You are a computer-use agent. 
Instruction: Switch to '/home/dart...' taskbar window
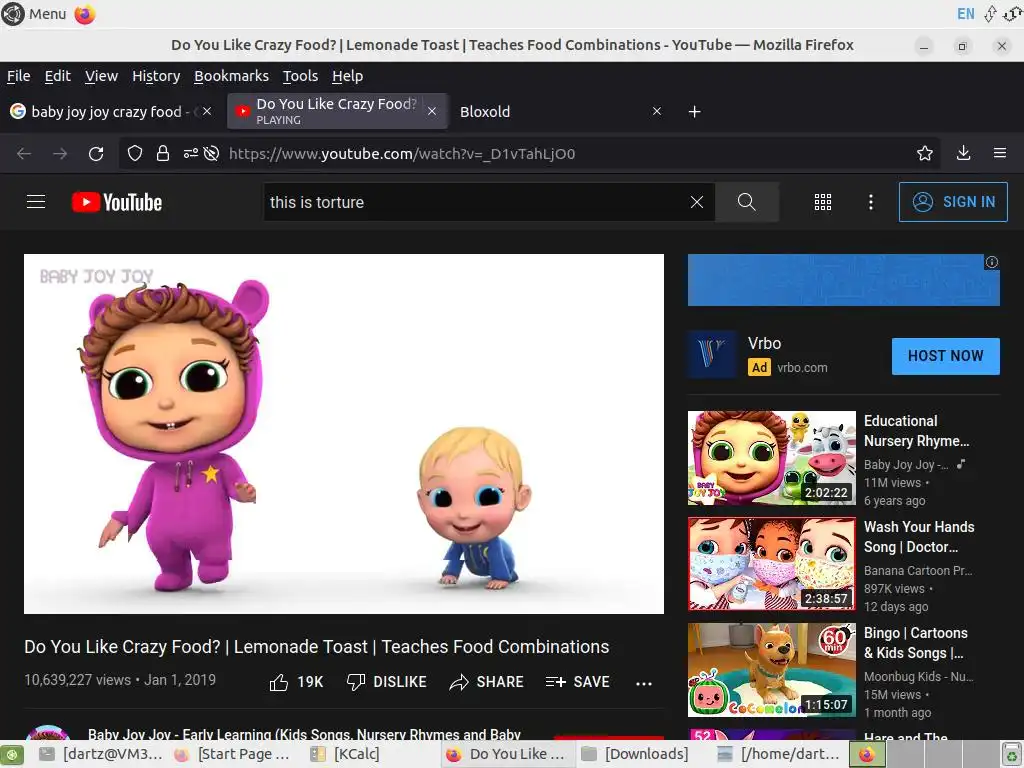click(778, 754)
